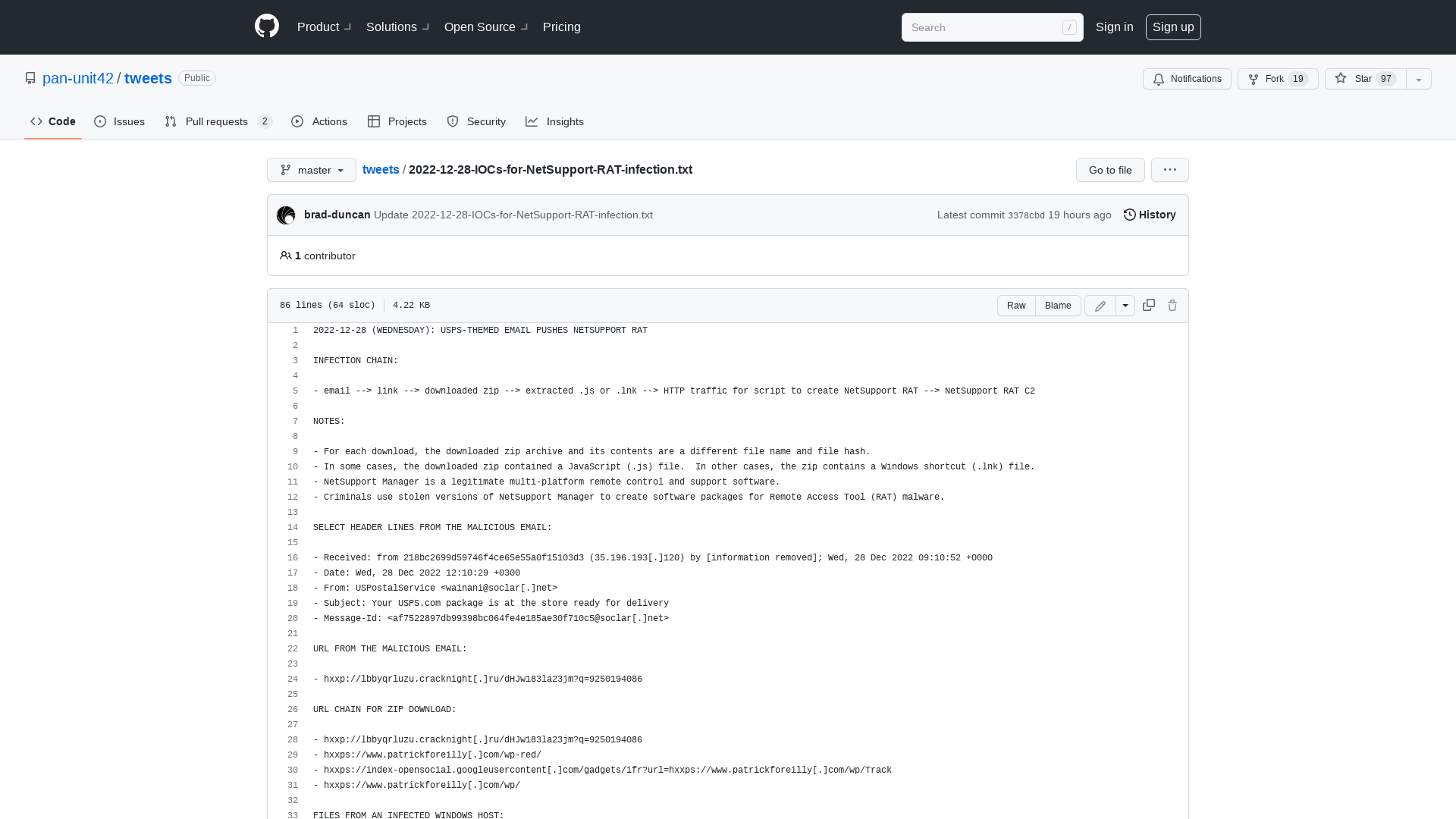
Task: Click the Go to file button
Action: pyautogui.click(x=1110, y=170)
